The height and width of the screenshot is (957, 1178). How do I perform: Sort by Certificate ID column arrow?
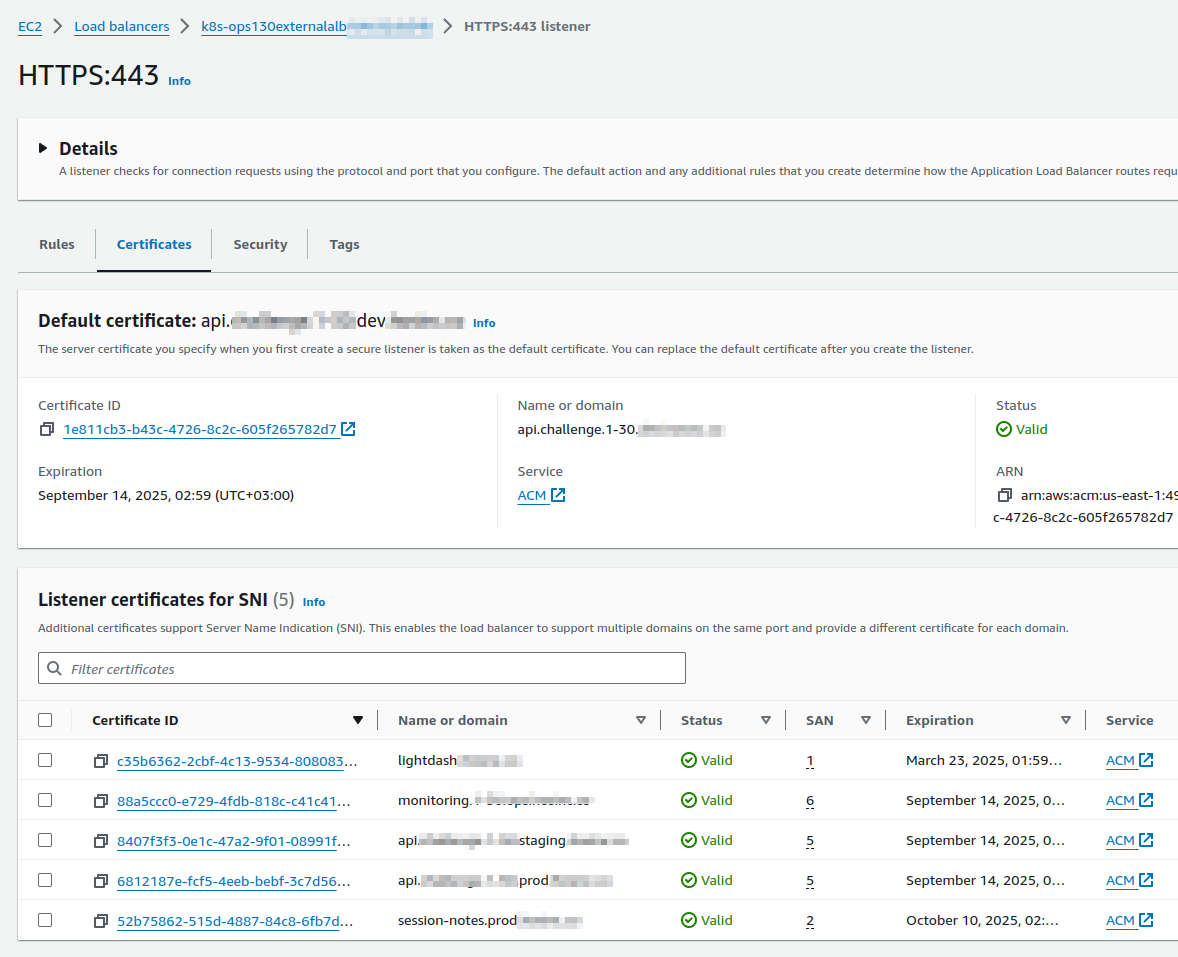pyautogui.click(x=358, y=720)
